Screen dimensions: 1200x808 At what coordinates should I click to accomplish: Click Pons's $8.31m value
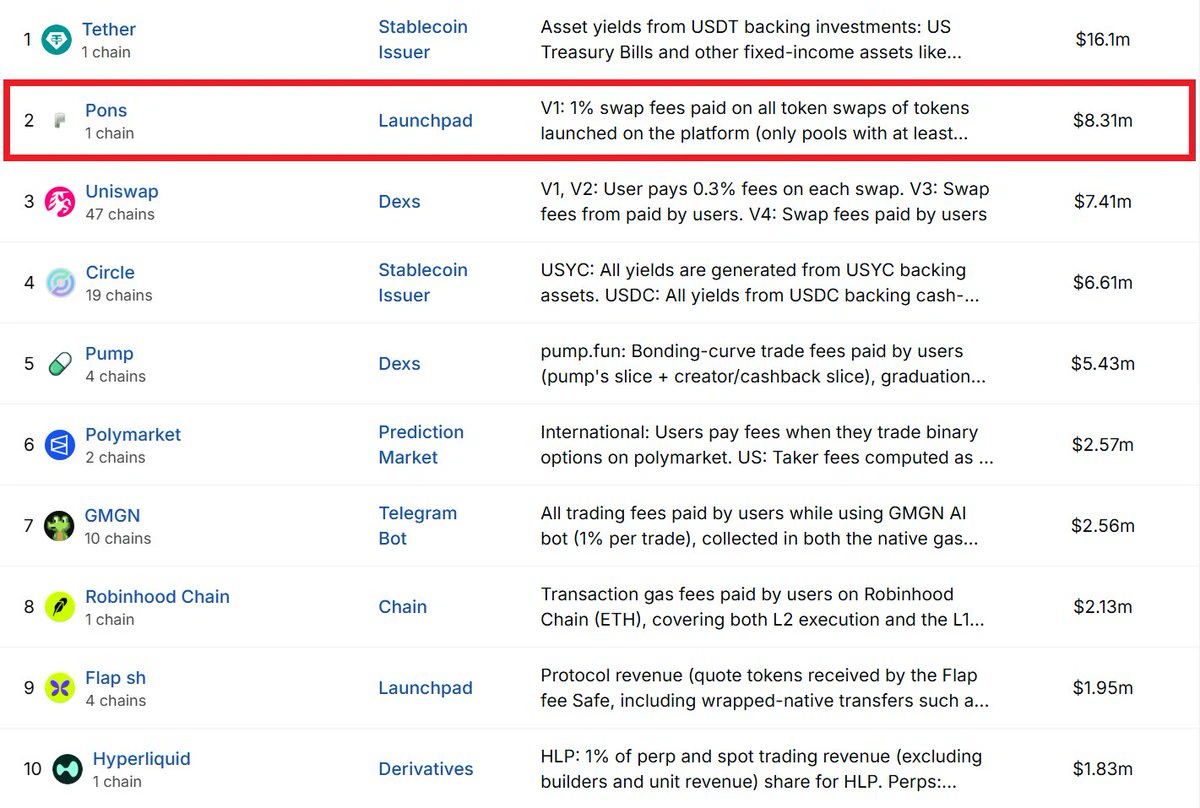(1103, 121)
